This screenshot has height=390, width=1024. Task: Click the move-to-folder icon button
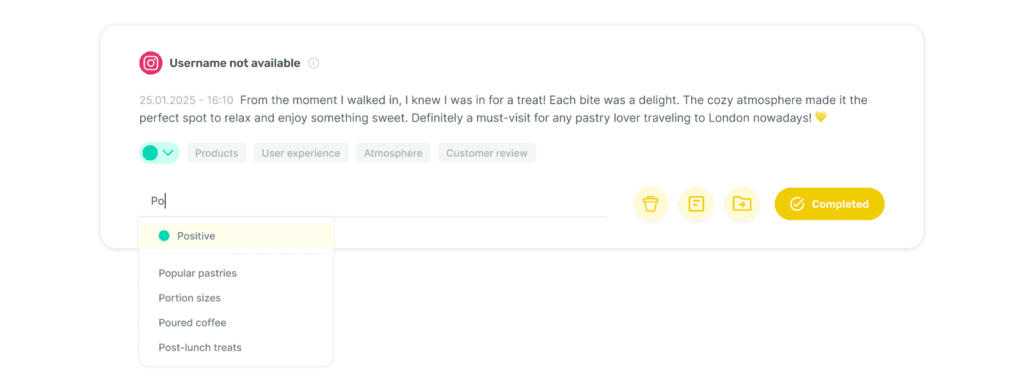click(742, 204)
